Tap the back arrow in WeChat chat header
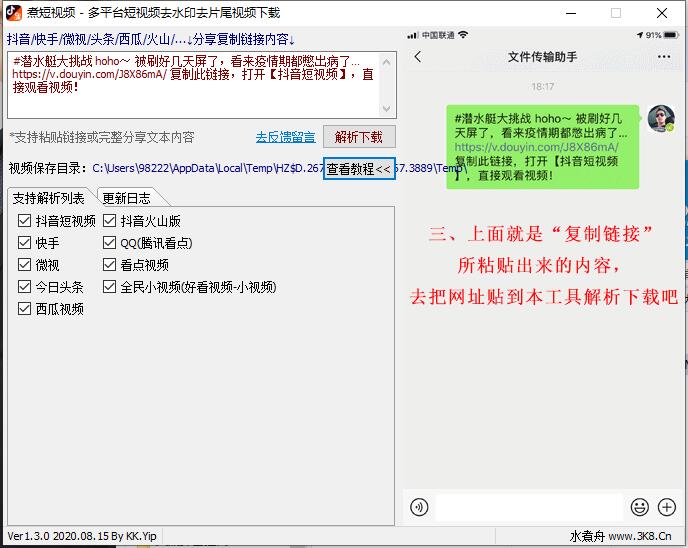This screenshot has width=688, height=548. pos(418,57)
